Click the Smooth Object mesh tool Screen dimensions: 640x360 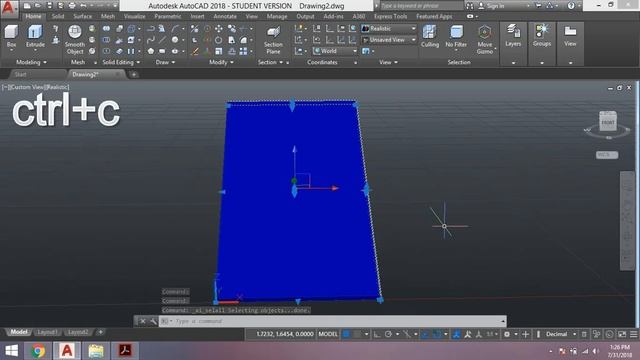pos(75,40)
